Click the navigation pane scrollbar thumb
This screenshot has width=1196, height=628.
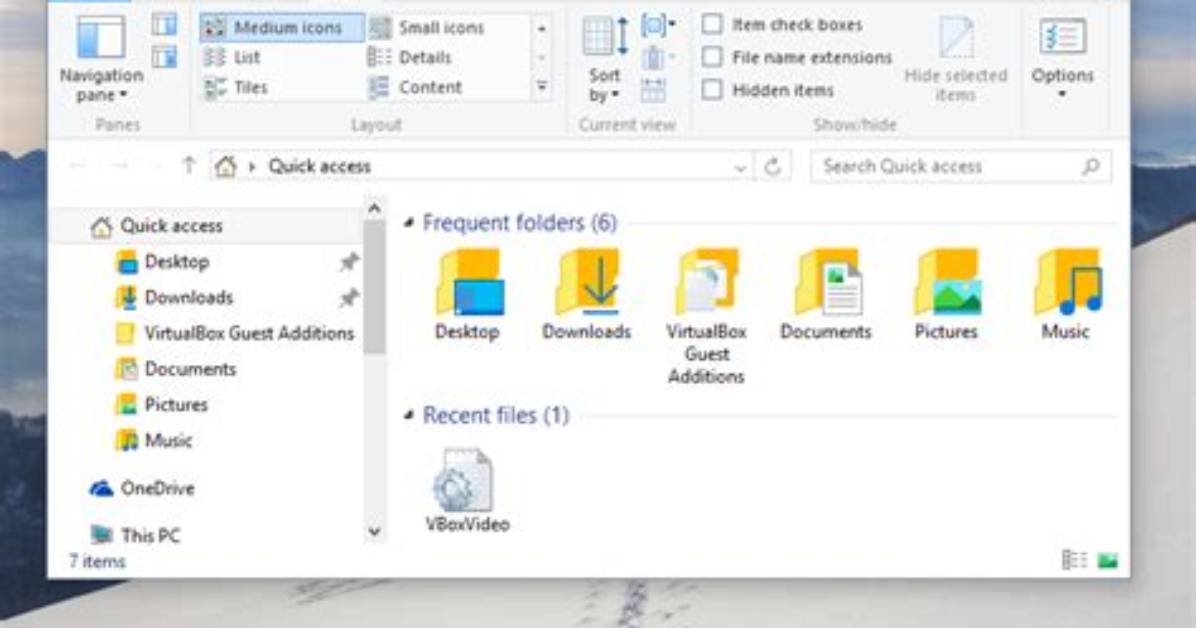(x=374, y=288)
